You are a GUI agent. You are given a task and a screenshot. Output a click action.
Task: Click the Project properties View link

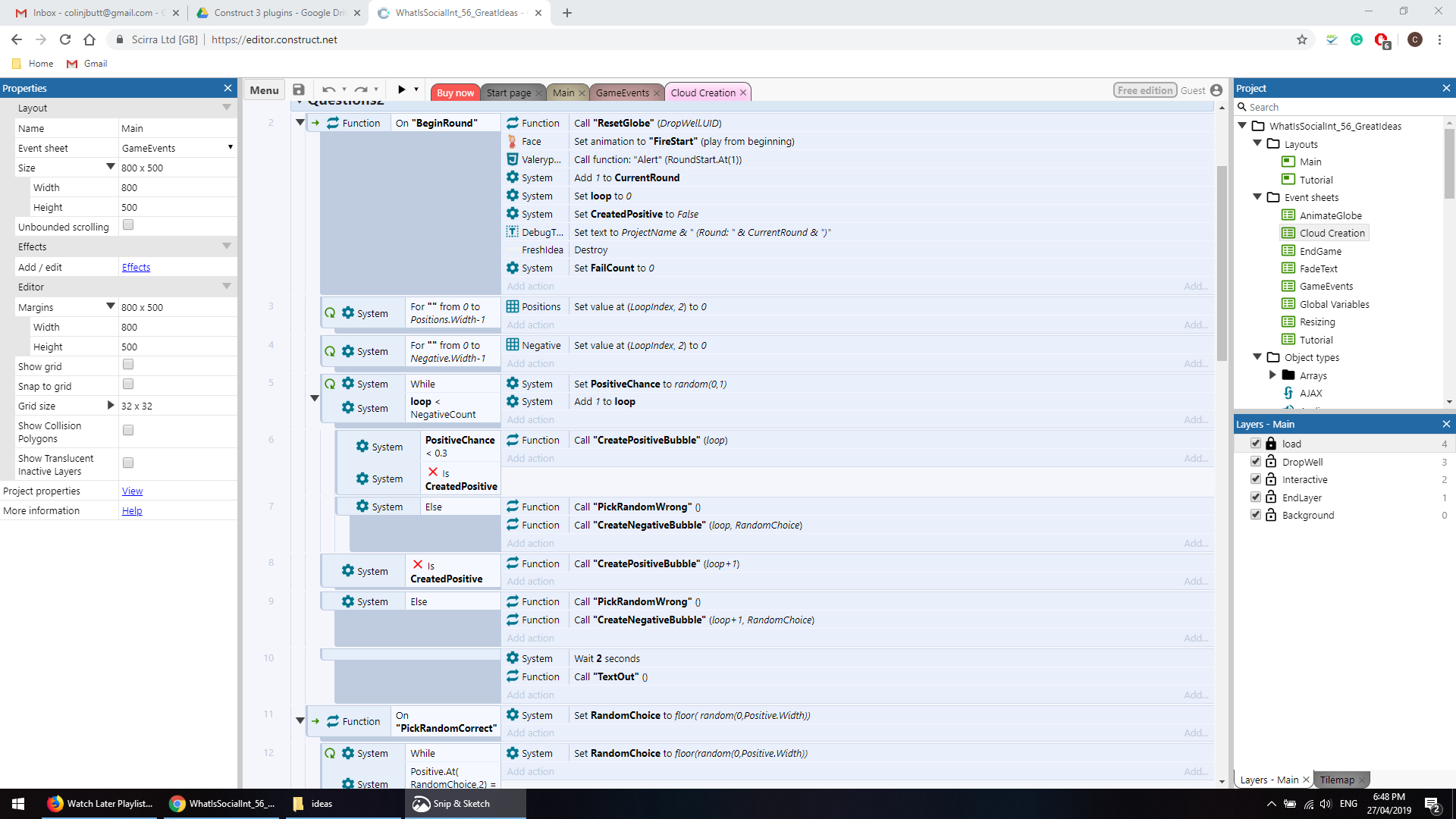point(132,491)
